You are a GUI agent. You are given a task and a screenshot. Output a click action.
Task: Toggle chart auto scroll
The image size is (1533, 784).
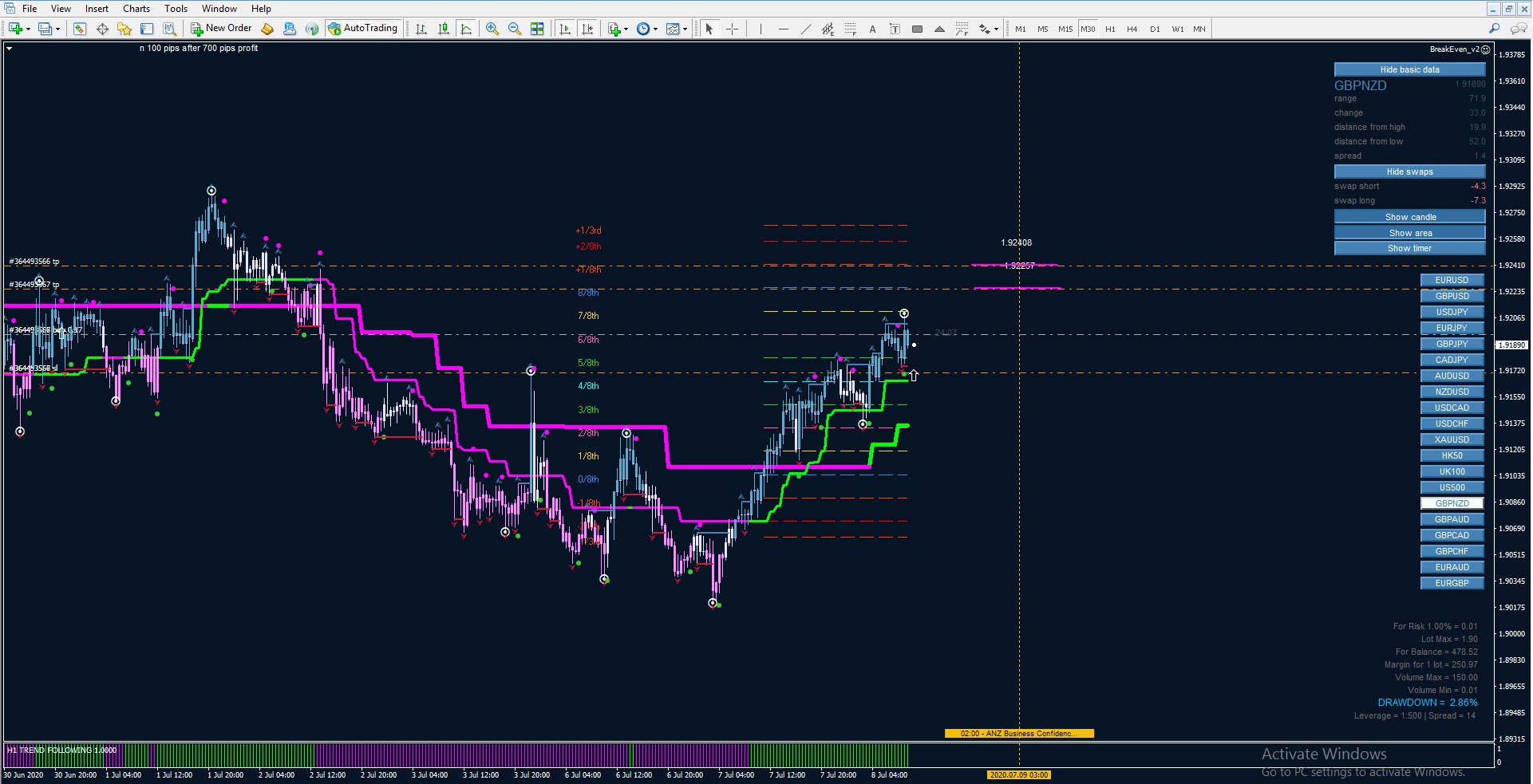click(x=565, y=29)
